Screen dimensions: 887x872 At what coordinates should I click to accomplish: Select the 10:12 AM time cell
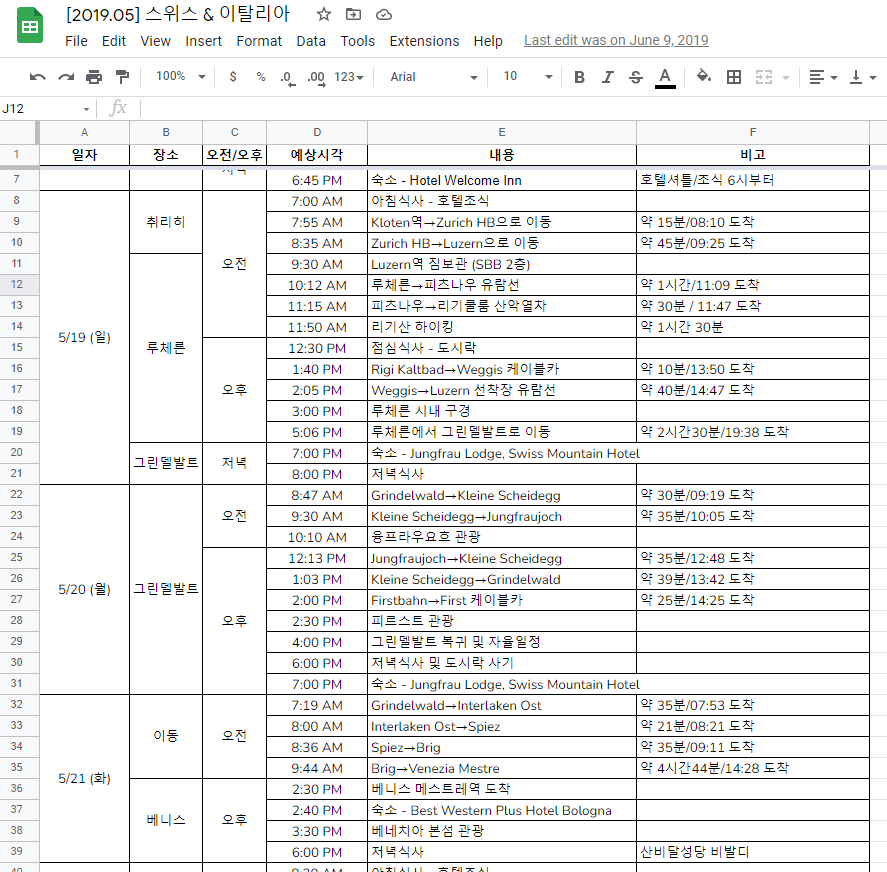click(x=317, y=285)
